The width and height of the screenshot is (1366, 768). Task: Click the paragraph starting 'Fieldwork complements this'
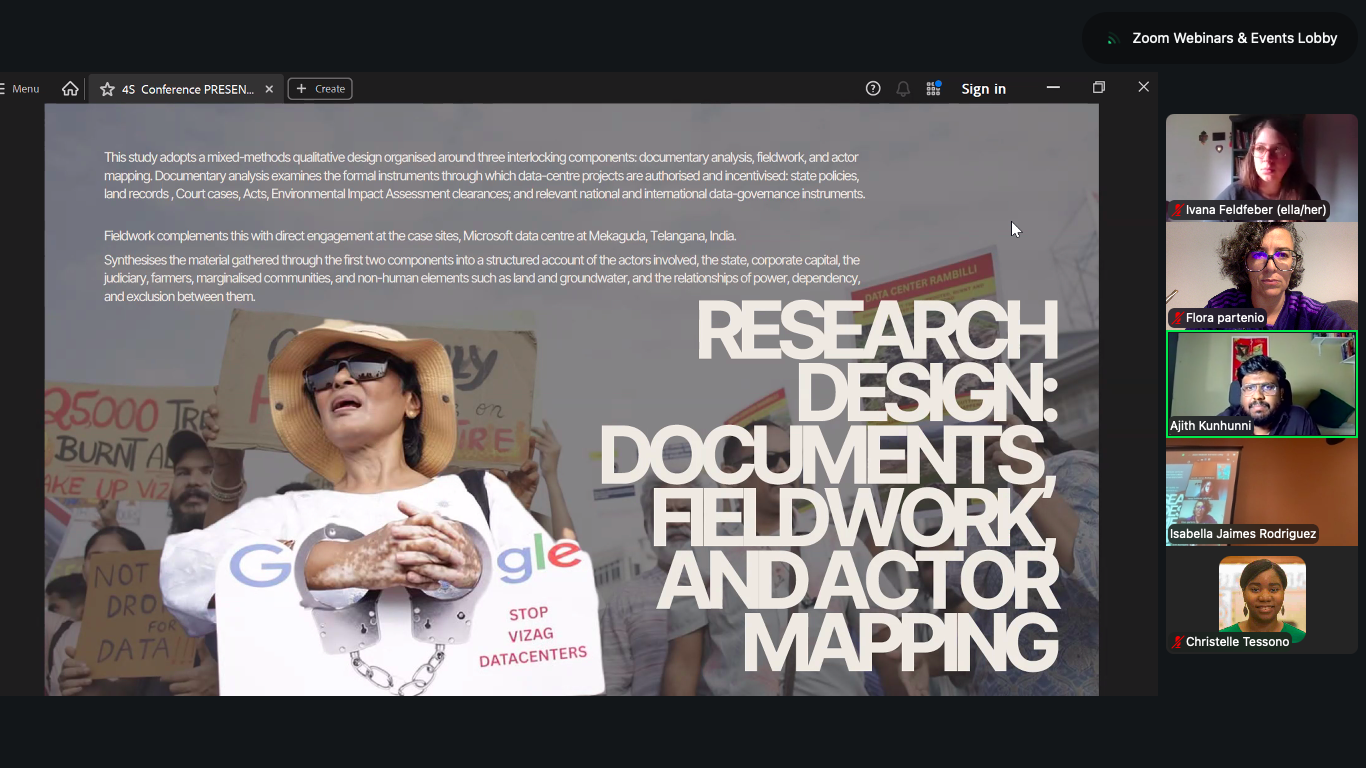[420, 236]
